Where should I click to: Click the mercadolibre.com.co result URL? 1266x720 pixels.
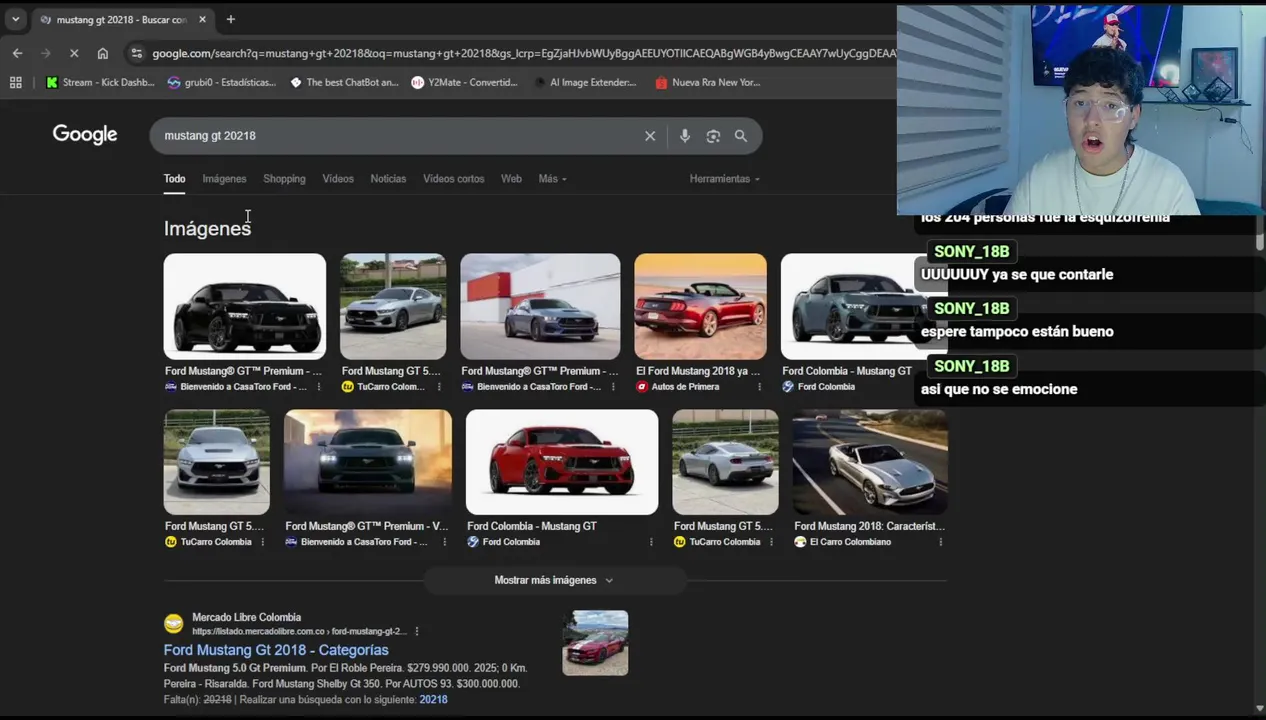300,632
